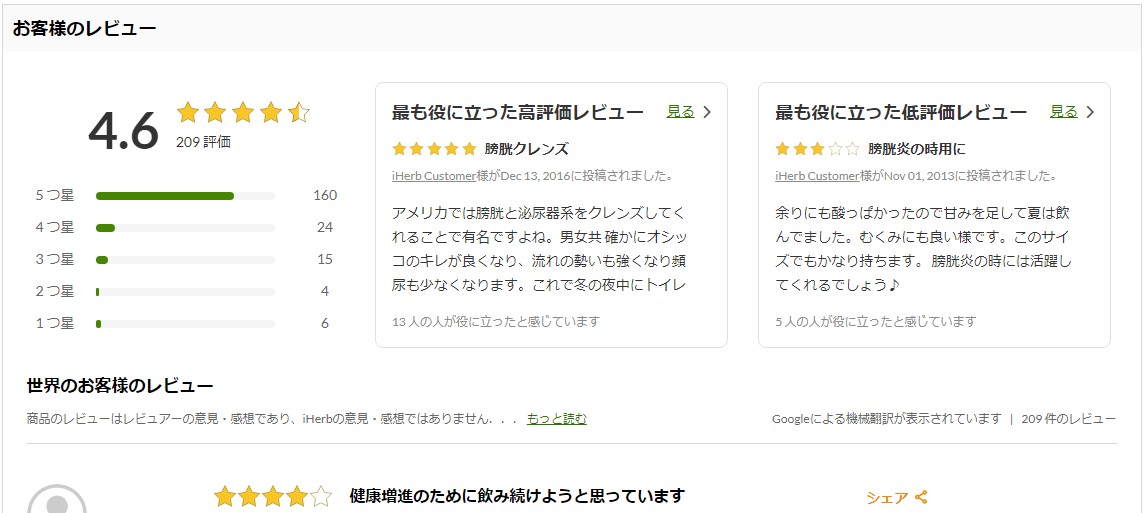Filter reviews by 4つ星 rating bar

pyautogui.click(x=185, y=228)
